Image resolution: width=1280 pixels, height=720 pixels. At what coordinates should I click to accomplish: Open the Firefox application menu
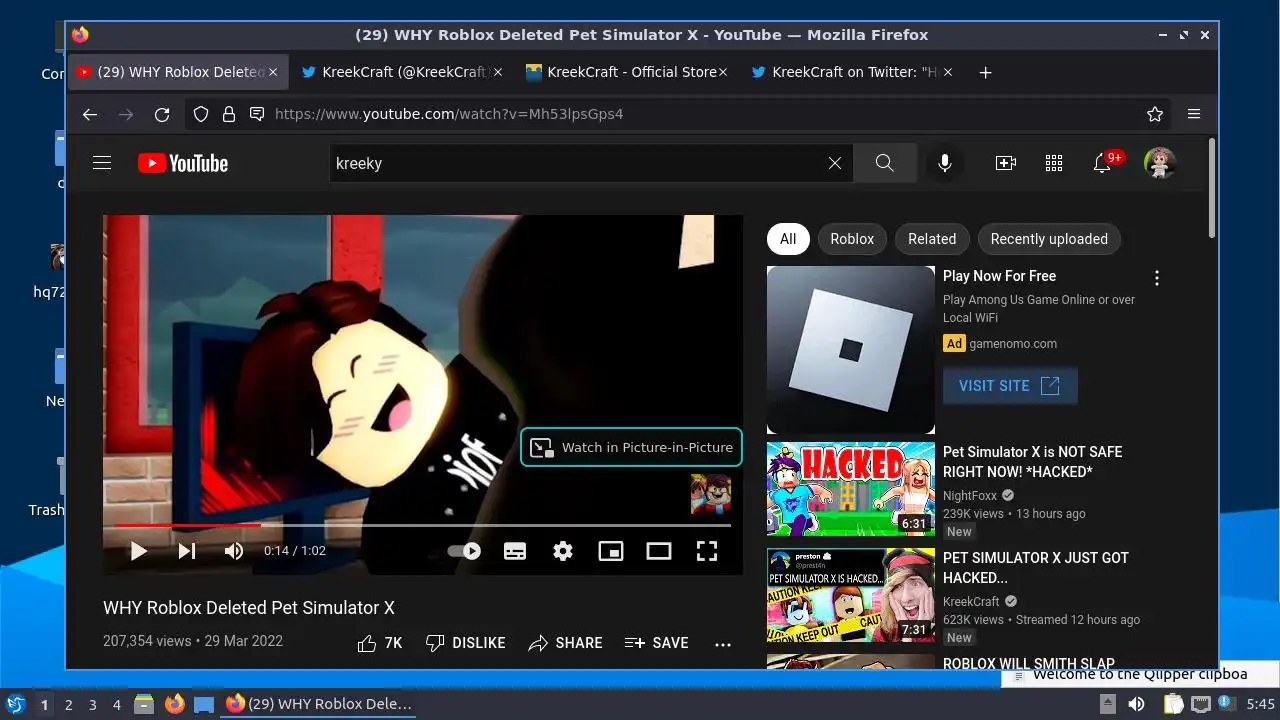tap(1194, 114)
